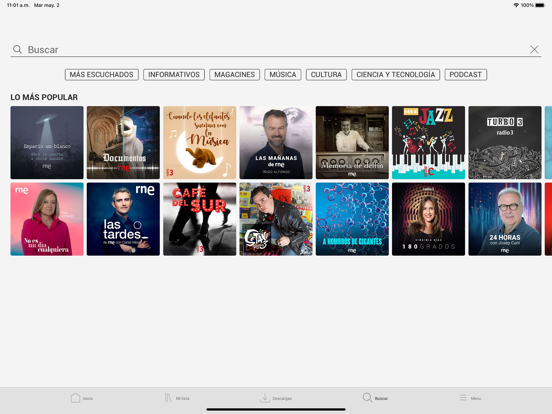Focus the Buscar search field
The image size is (552, 414).
point(276,49)
